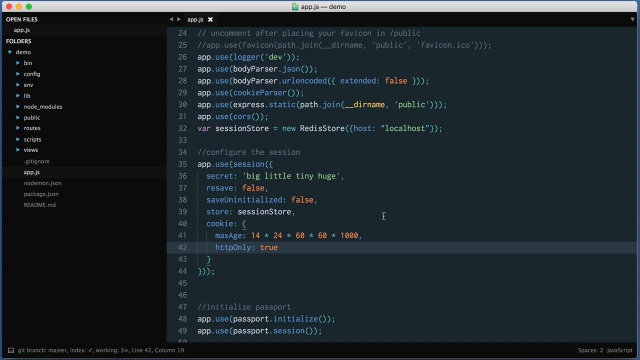The height and width of the screenshot is (360, 640).
Task: Click the demo folder name
Action: pos(23,52)
